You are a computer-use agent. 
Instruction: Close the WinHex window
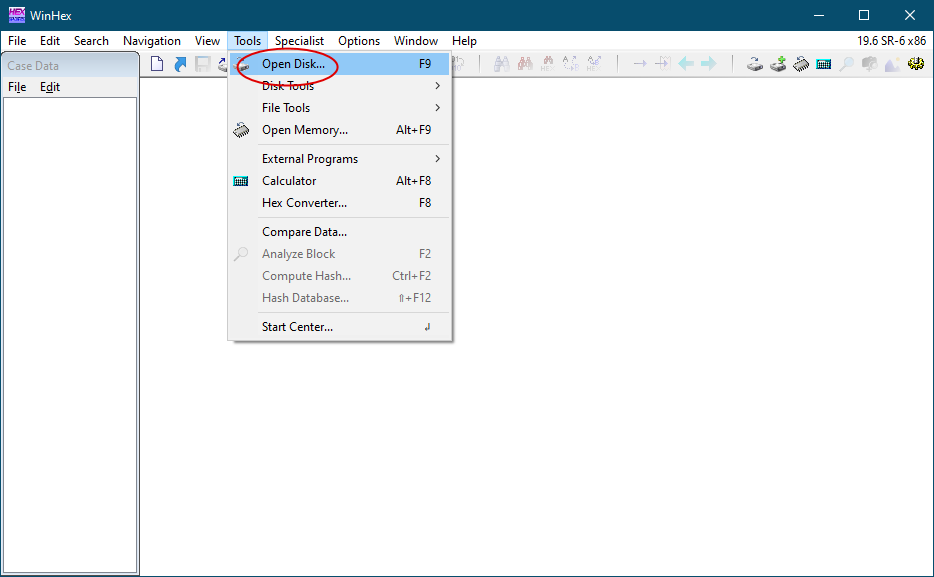[910, 15]
